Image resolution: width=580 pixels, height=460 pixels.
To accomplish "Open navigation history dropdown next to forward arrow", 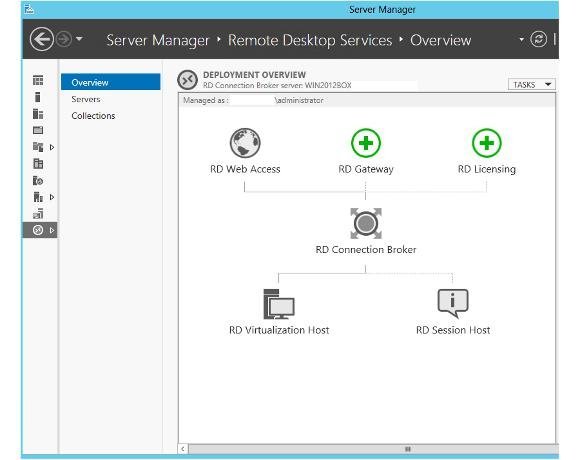I will (x=79, y=38).
